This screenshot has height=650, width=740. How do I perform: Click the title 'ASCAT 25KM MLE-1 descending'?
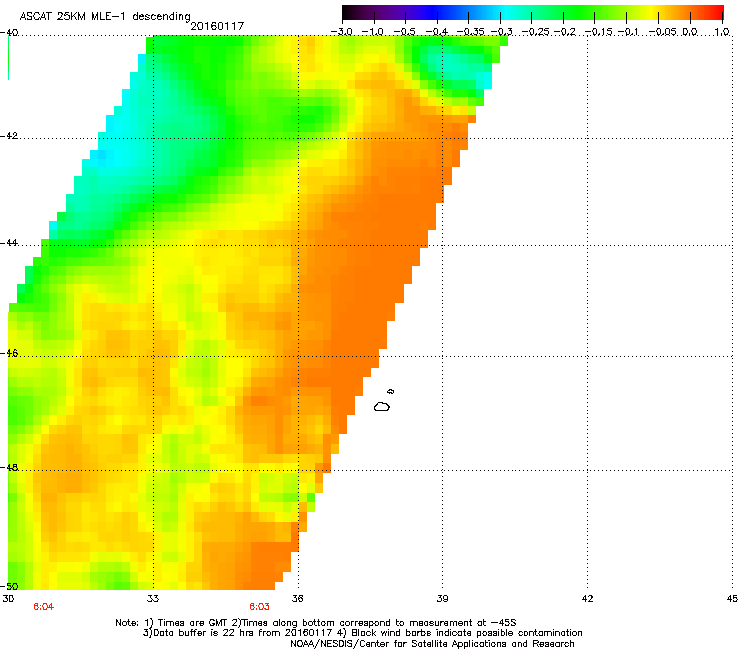tap(105, 16)
